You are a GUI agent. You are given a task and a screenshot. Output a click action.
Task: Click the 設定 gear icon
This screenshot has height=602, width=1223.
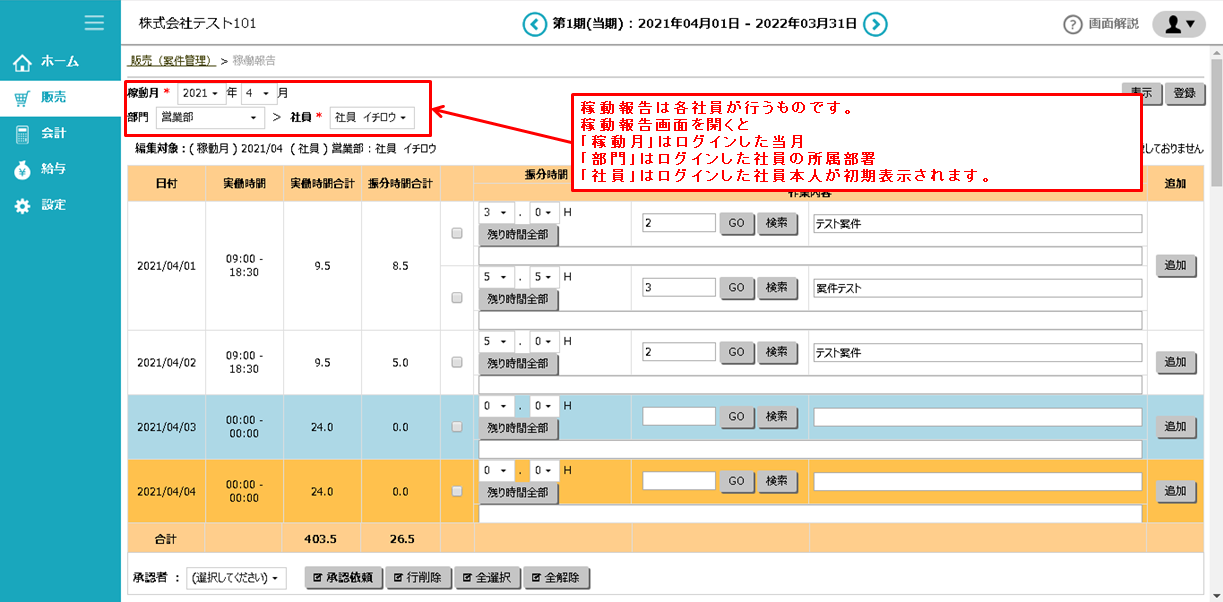[x=22, y=206]
